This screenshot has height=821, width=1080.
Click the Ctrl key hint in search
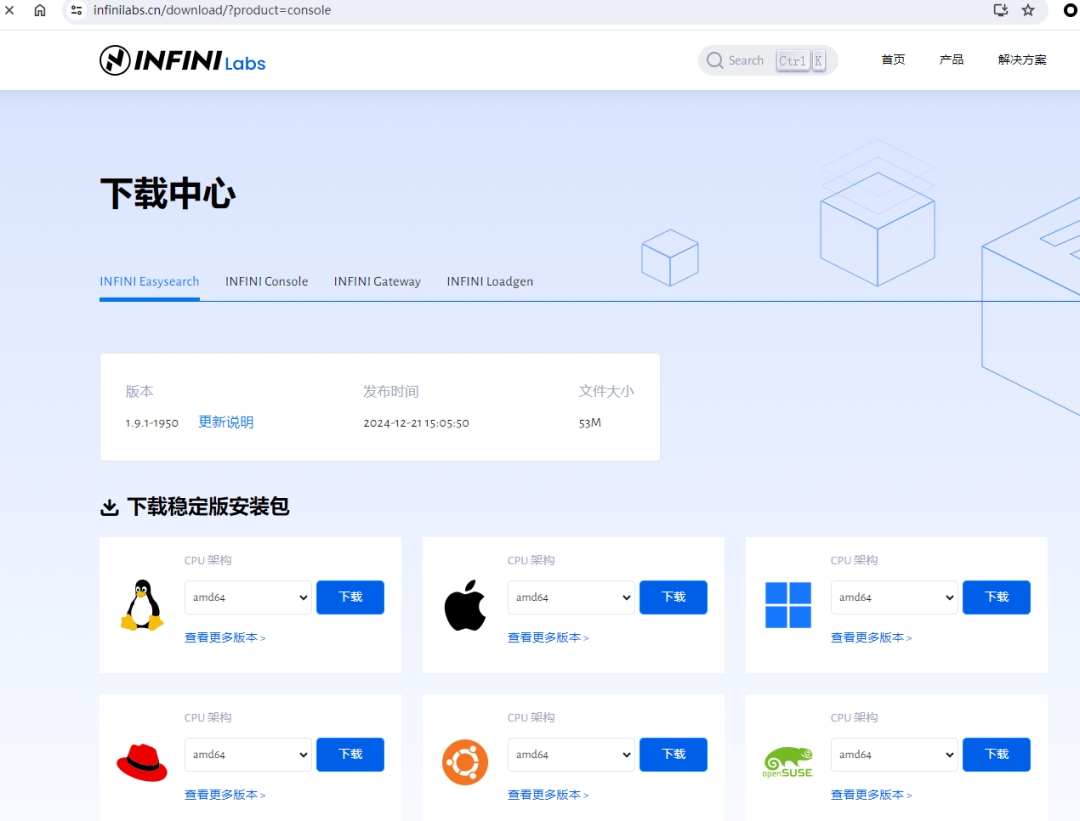click(792, 61)
